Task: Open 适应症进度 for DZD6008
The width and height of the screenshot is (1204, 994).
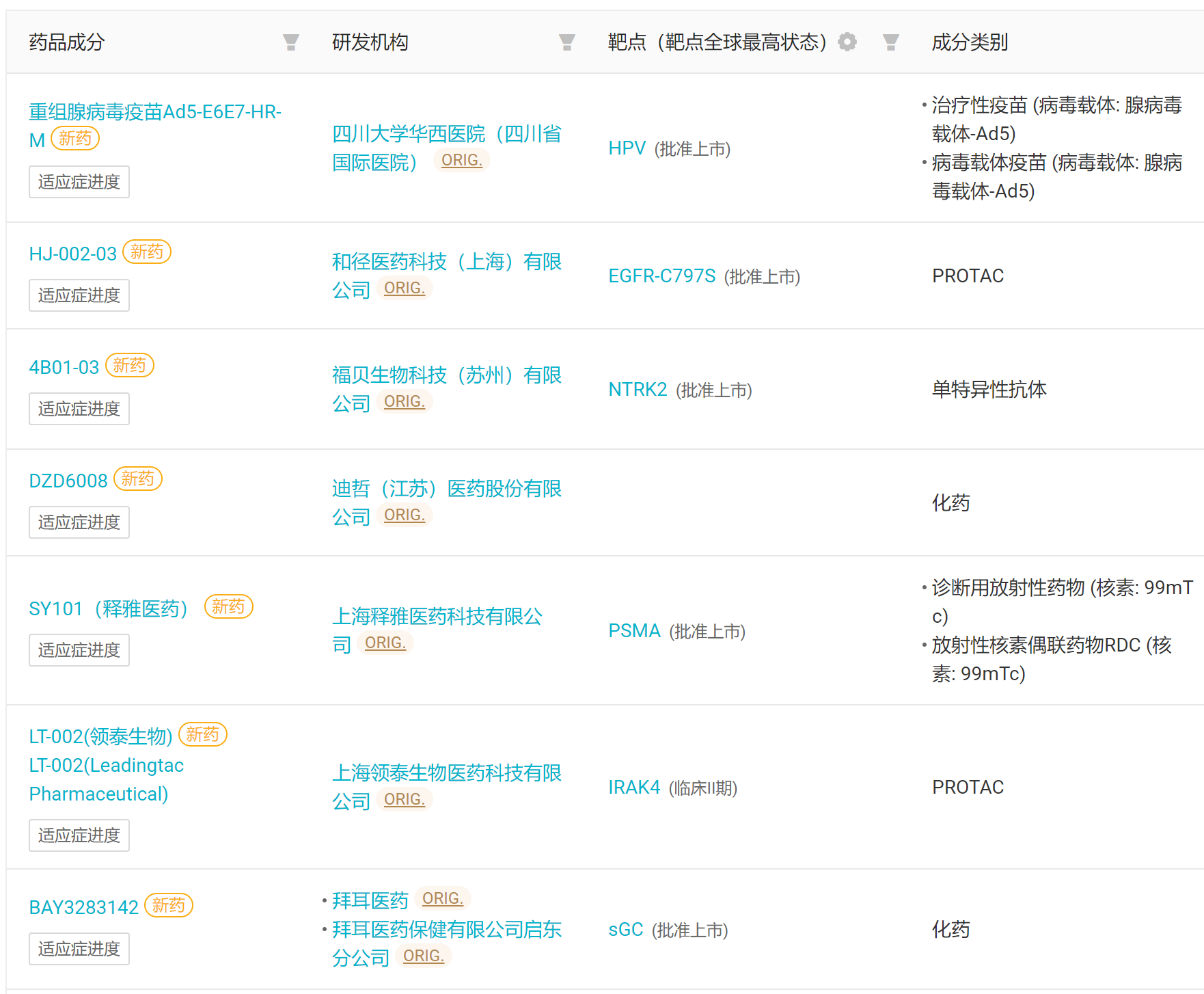Action: [79, 522]
